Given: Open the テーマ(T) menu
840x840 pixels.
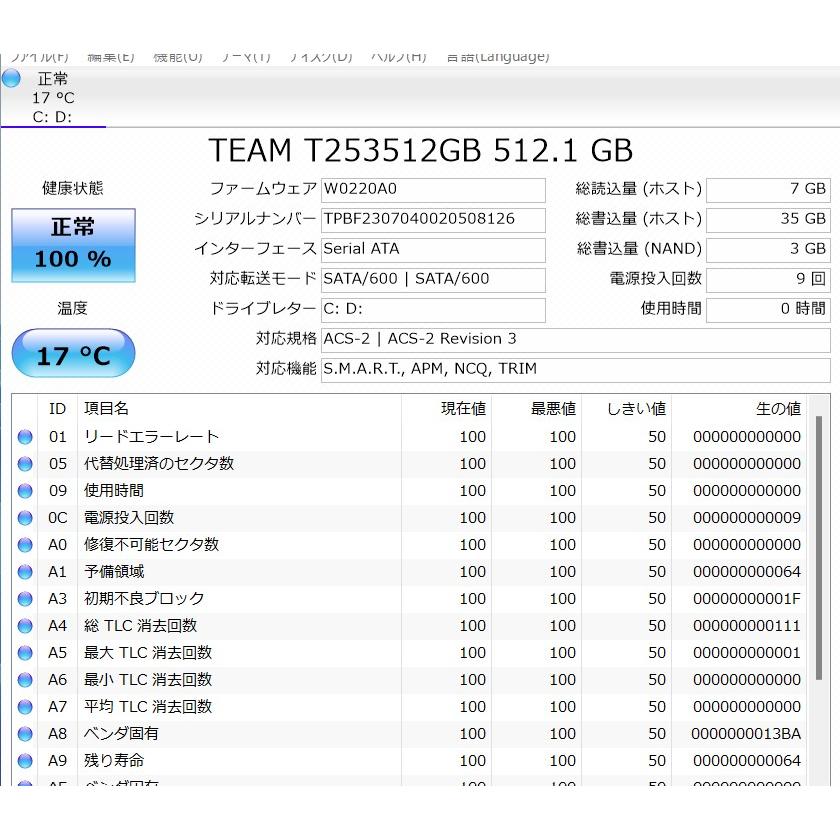Looking at the screenshot, I should 243,56.
